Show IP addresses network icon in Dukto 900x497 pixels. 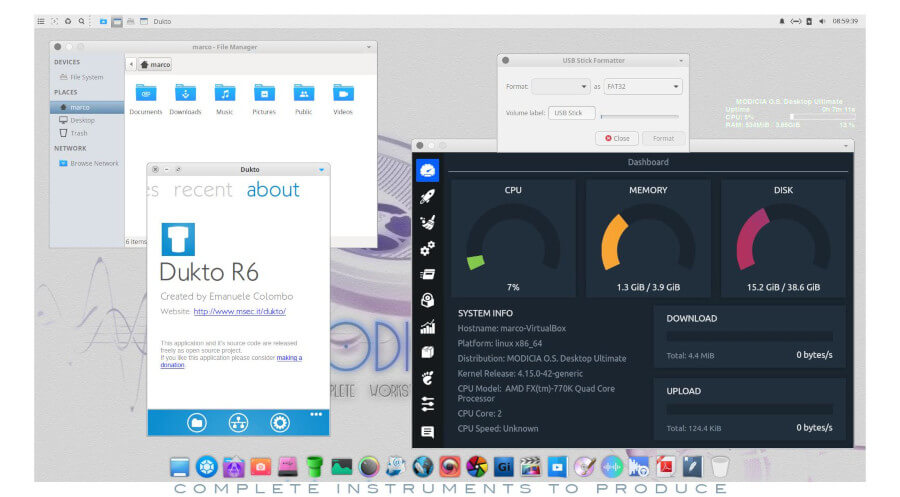pos(238,423)
